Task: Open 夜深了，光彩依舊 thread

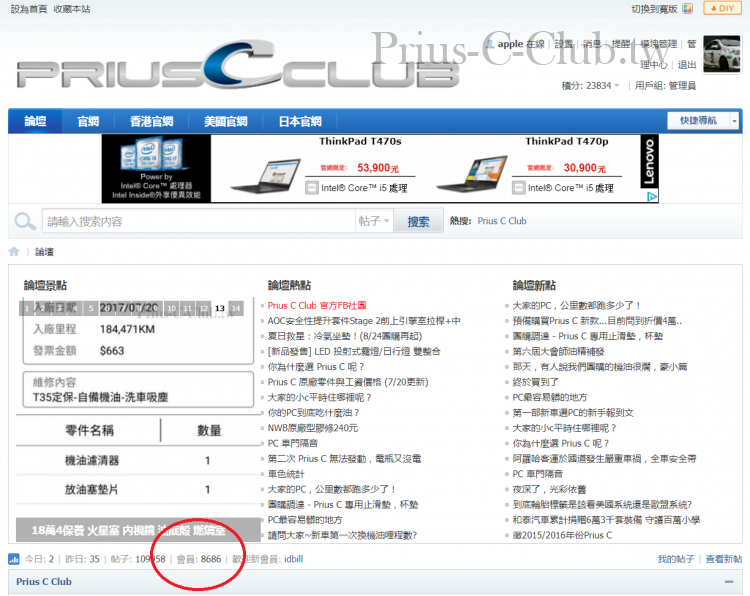Action: click(549, 489)
